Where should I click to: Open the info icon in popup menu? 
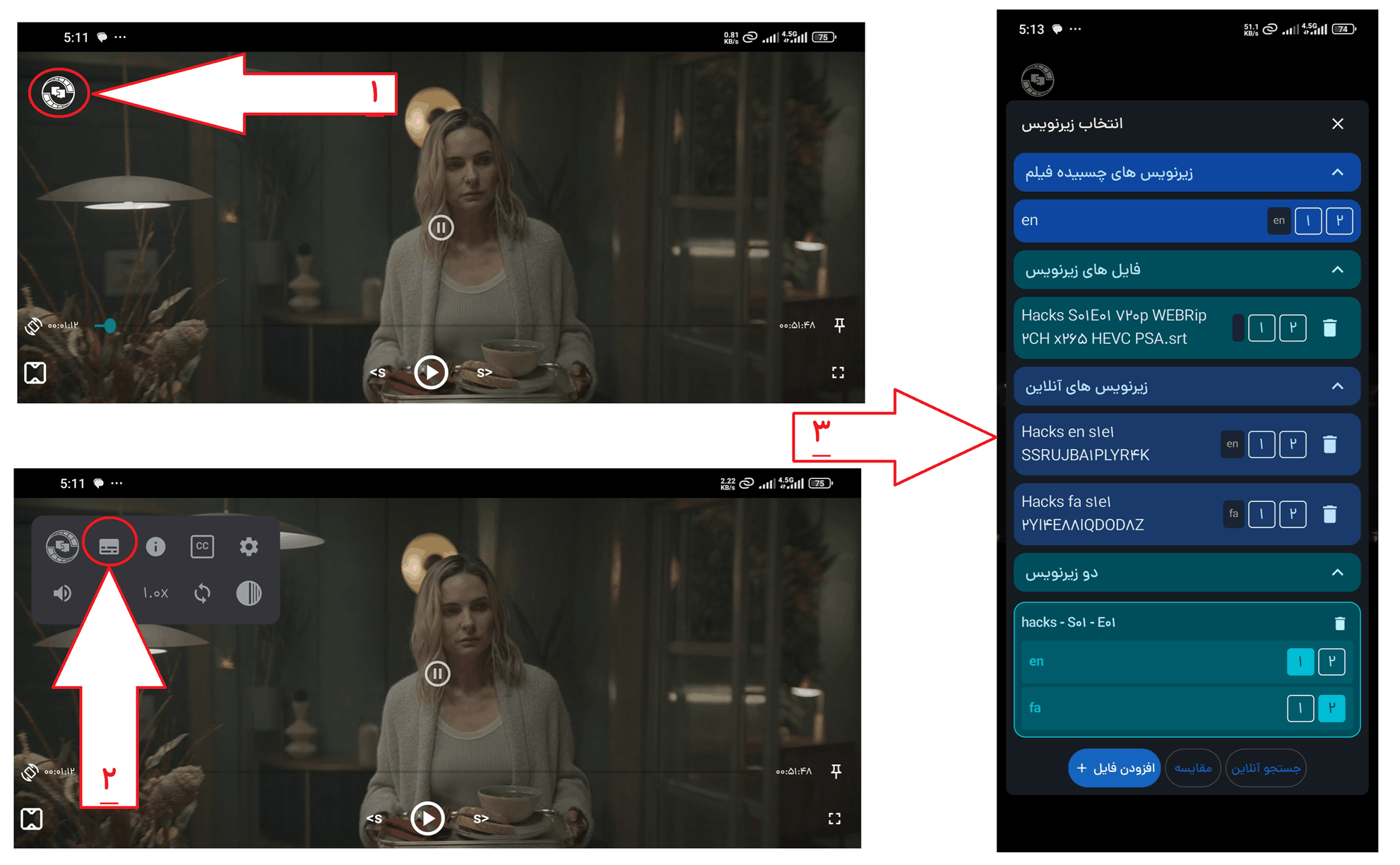tap(155, 547)
